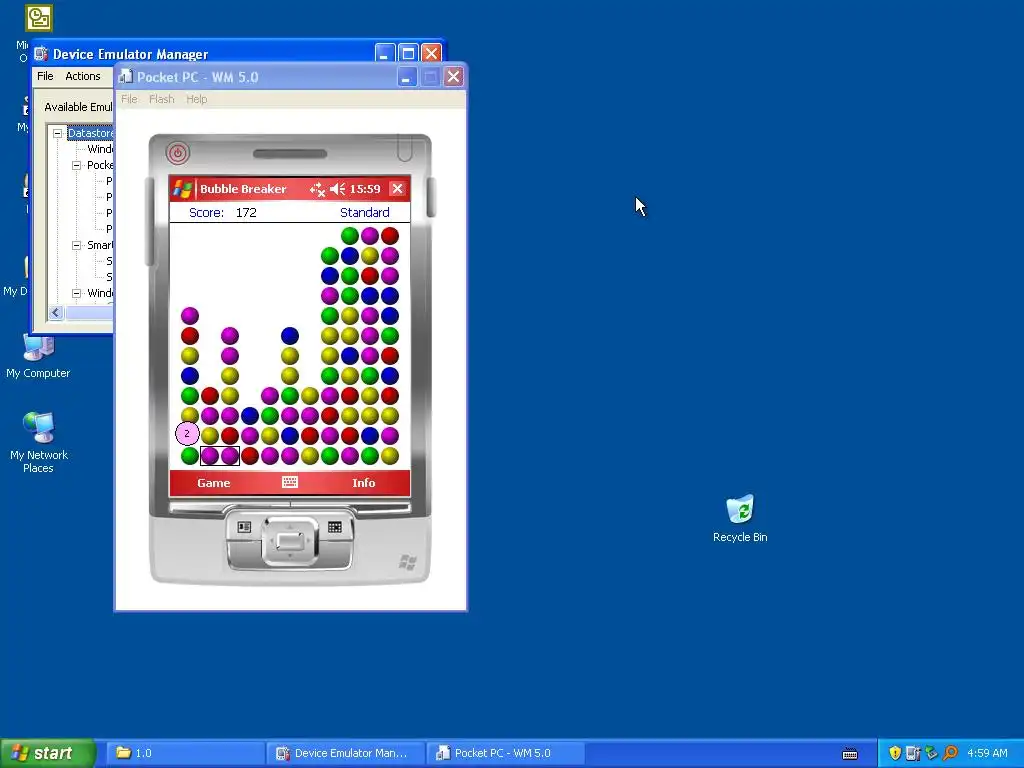This screenshot has height=768, width=1024.
Task: Open the Game softkey menu
Action: (214, 483)
